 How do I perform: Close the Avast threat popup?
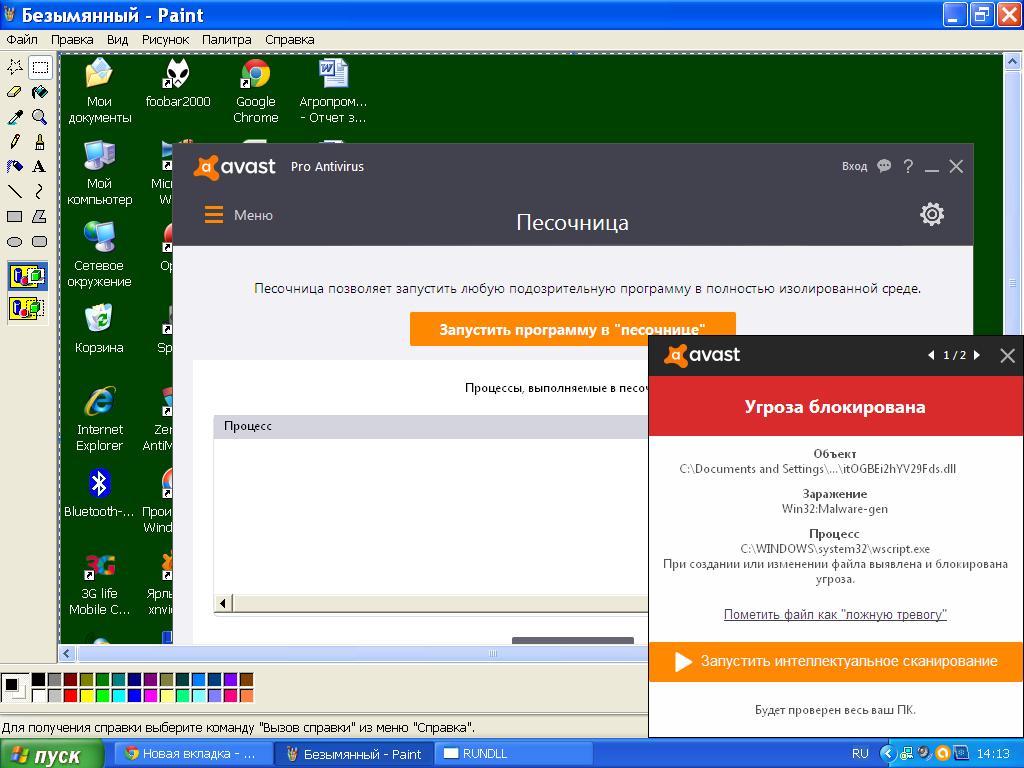click(1008, 356)
